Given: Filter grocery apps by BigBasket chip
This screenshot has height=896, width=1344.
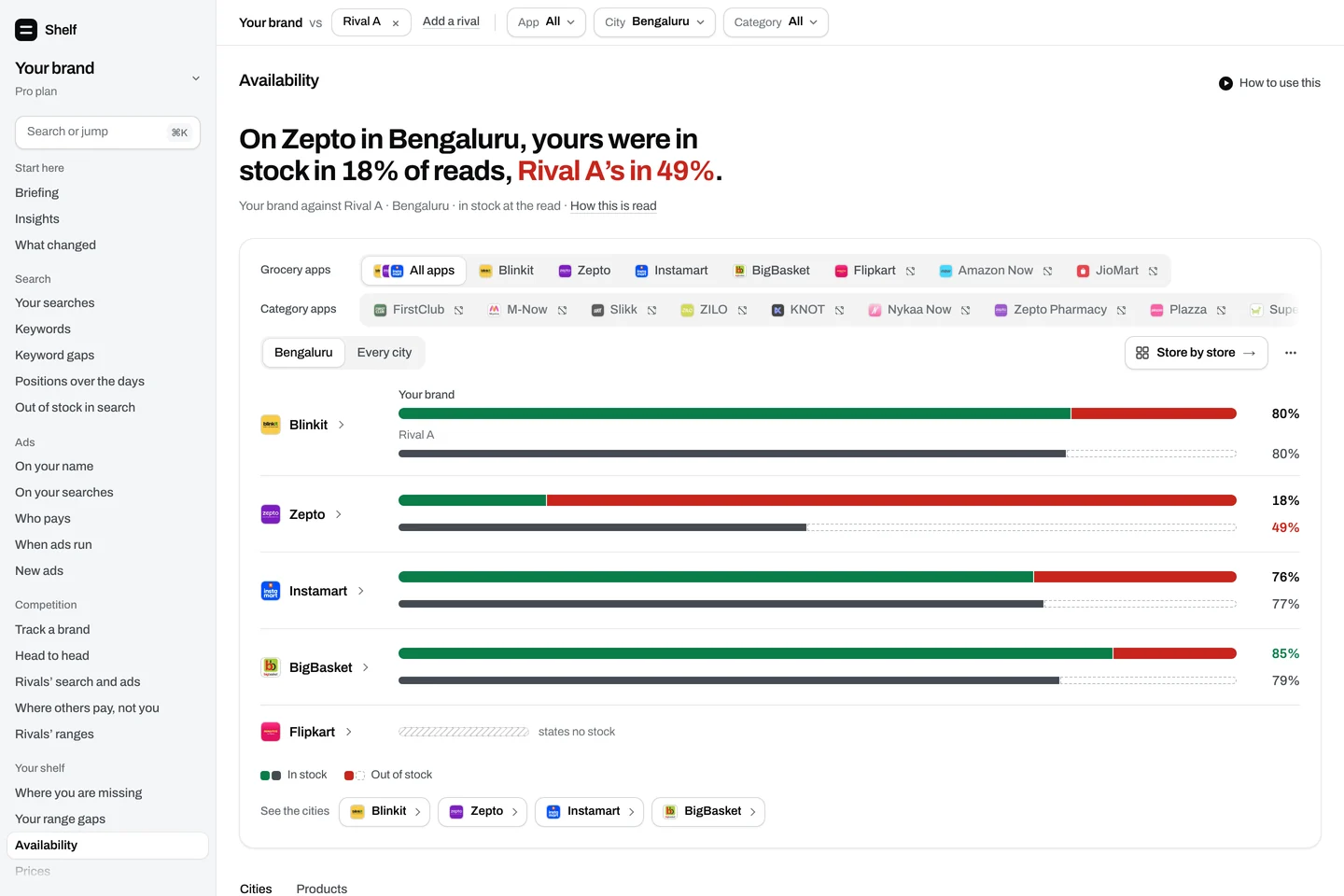Looking at the screenshot, I should (x=771, y=271).
